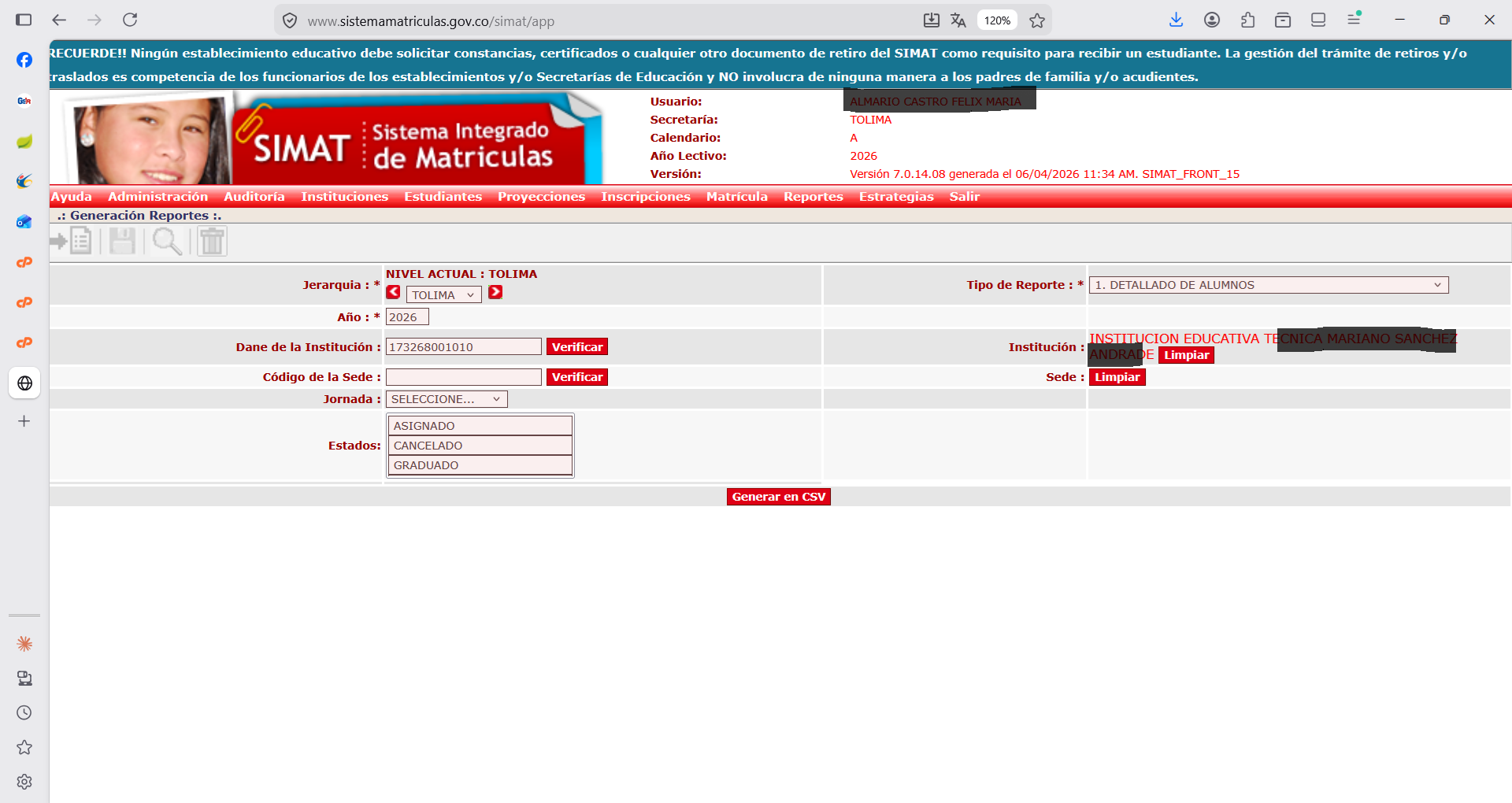Click the Versión 7.0.14.08 text
This screenshot has width=1512, height=803.
coord(1044,174)
